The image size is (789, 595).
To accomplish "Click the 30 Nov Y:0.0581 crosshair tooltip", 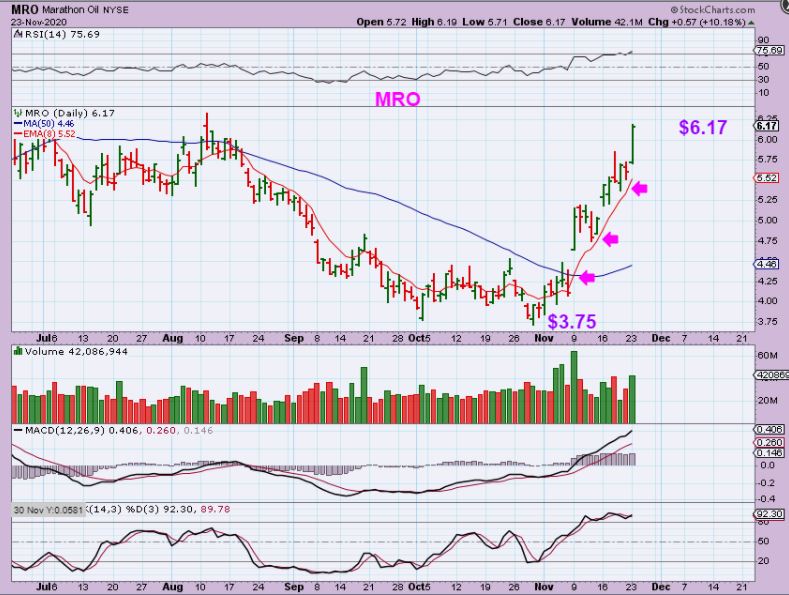I will [49, 510].
